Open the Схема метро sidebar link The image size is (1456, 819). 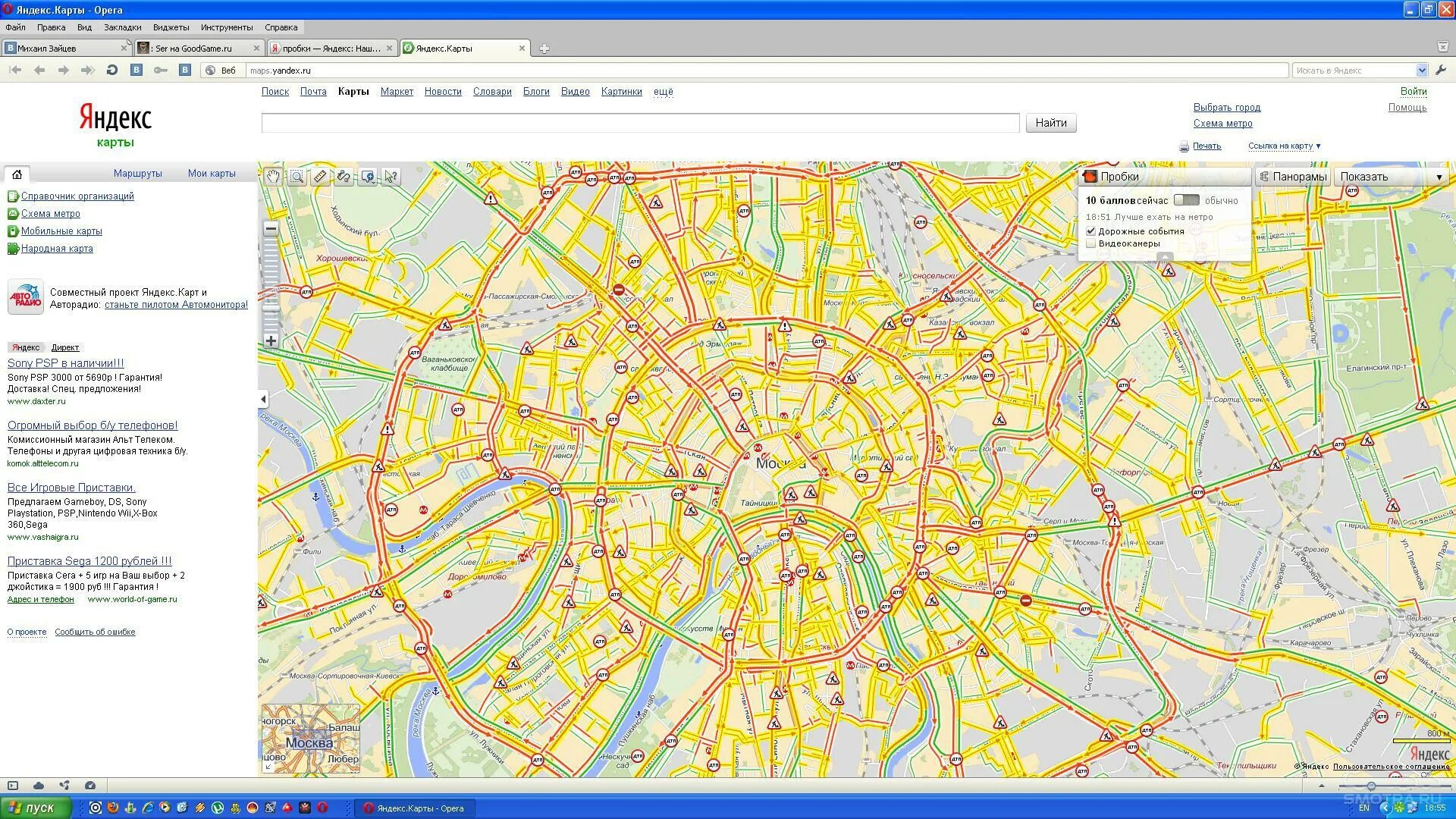(x=51, y=214)
